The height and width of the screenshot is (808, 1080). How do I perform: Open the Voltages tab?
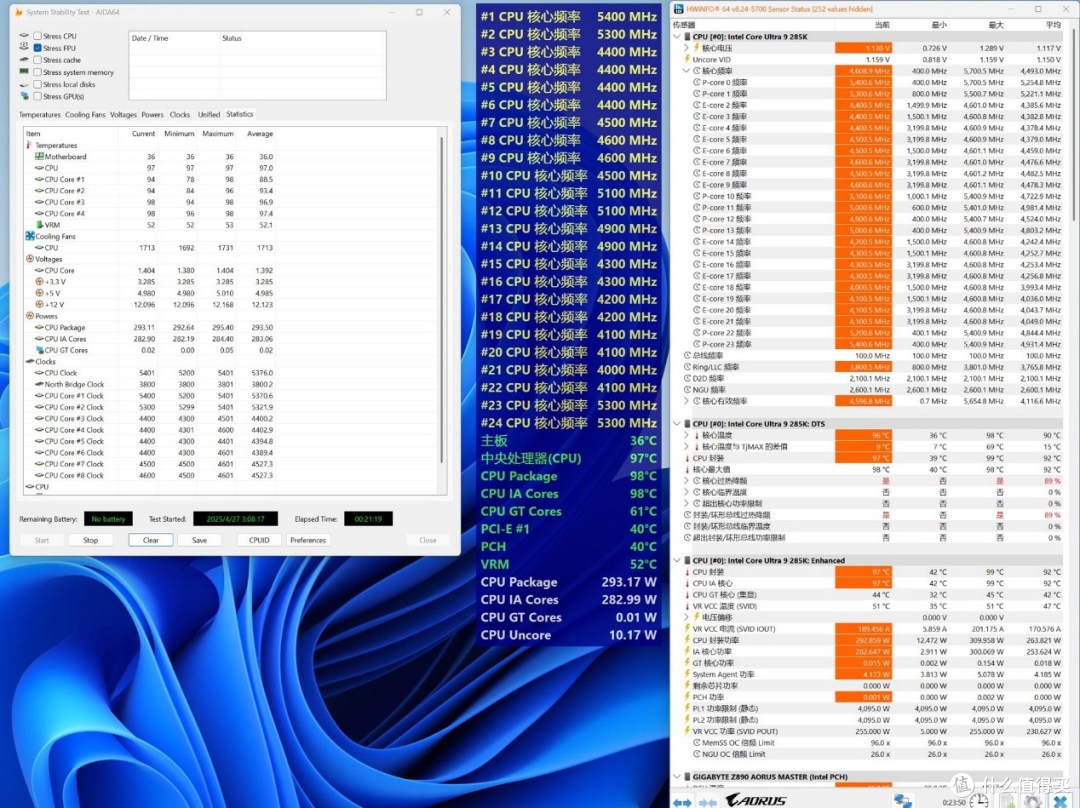point(123,114)
